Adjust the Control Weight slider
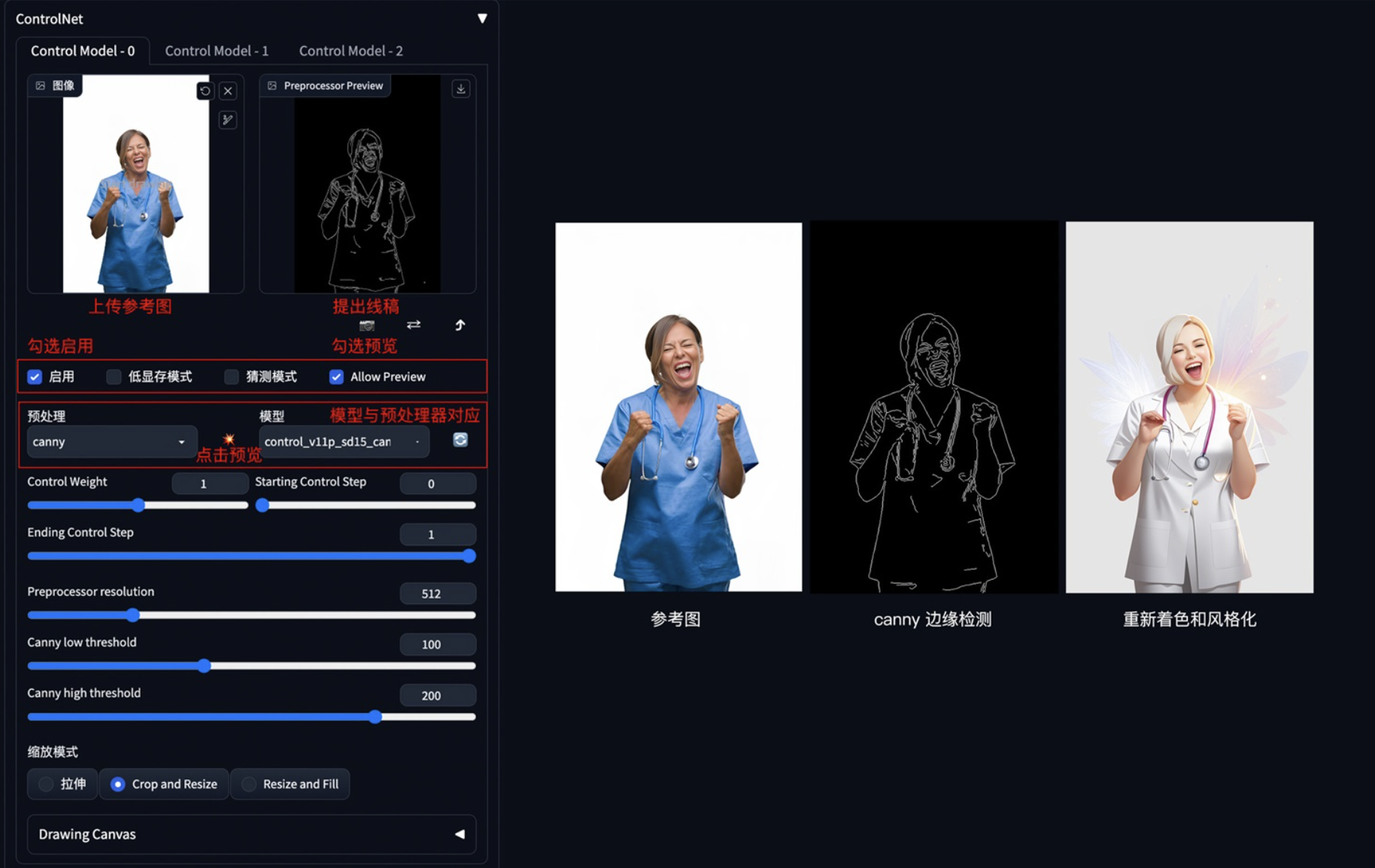Viewport: 1375px width, 868px height. [x=138, y=505]
